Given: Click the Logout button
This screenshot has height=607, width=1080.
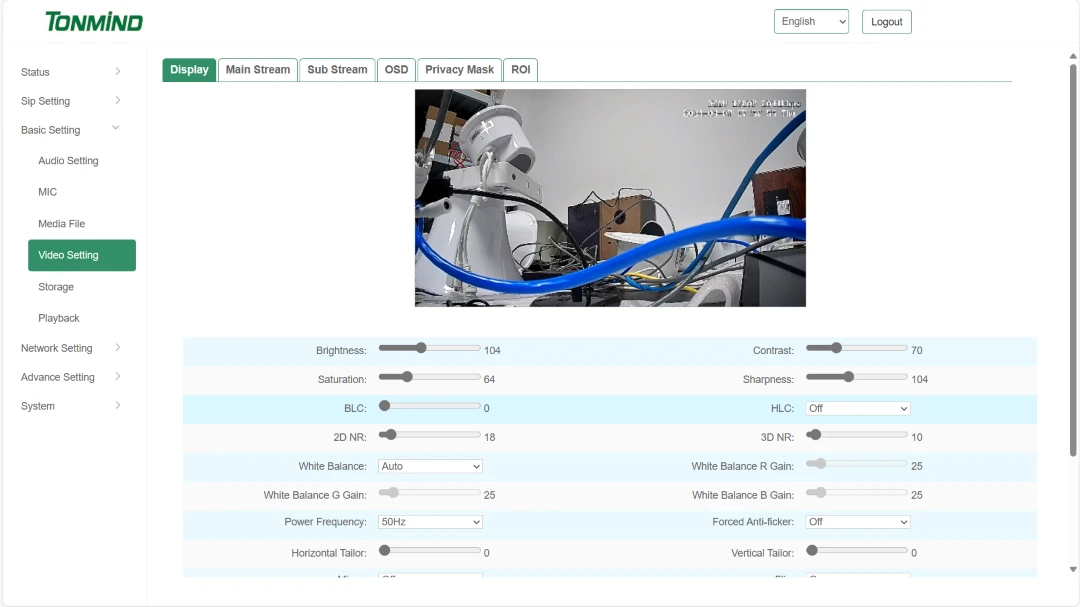Looking at the screenshot, I should pos(886,21).
